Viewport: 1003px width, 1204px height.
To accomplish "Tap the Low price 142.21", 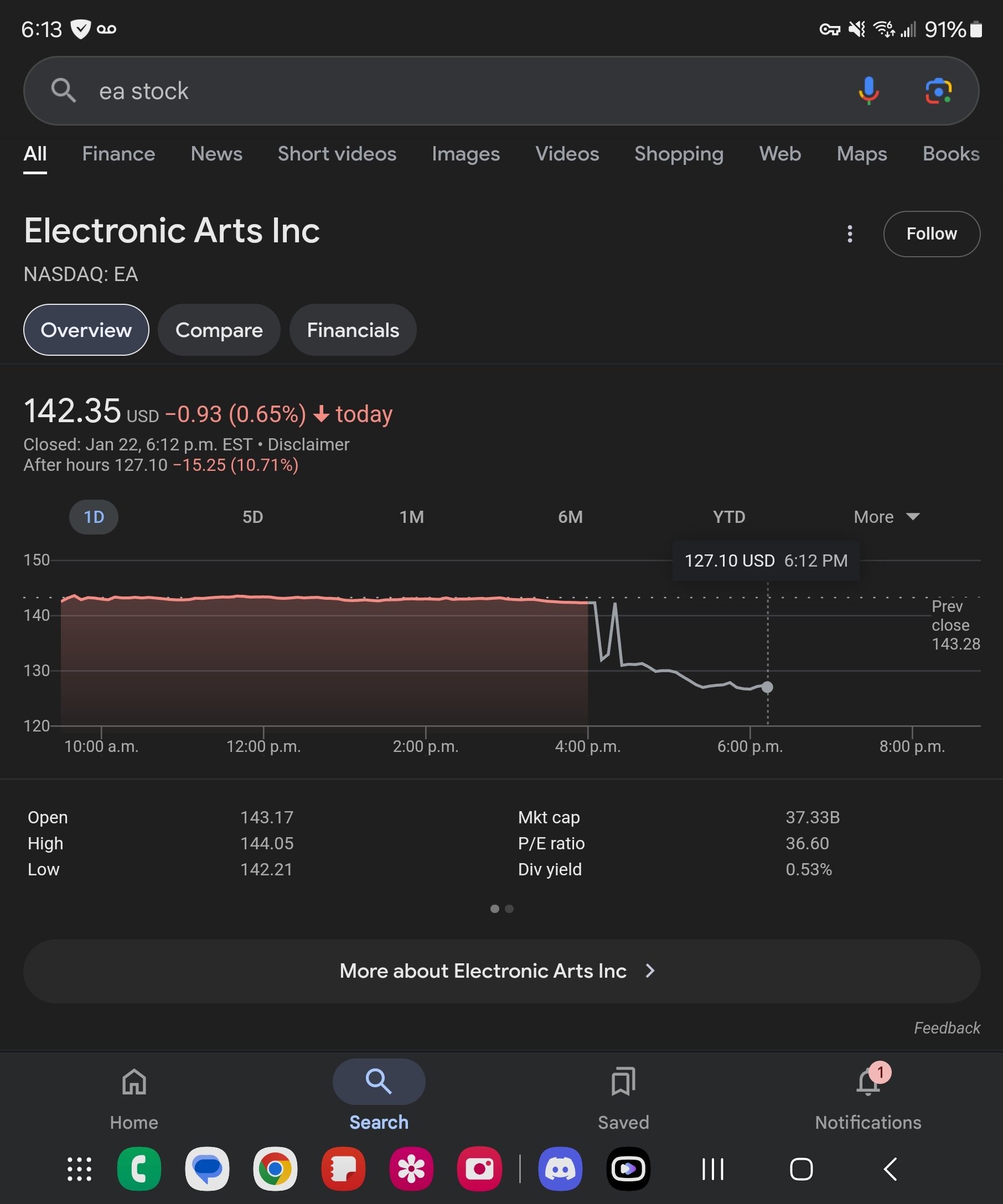I will 266,869.
